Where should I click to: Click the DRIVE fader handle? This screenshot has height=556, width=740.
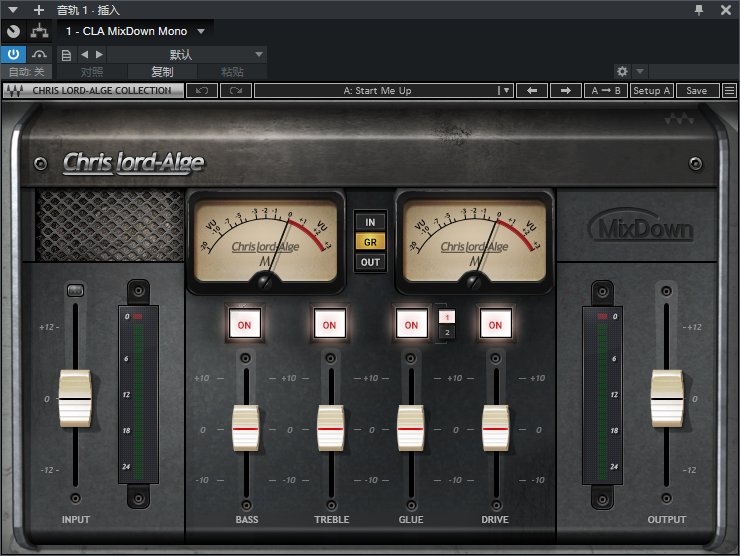(496, 429)
